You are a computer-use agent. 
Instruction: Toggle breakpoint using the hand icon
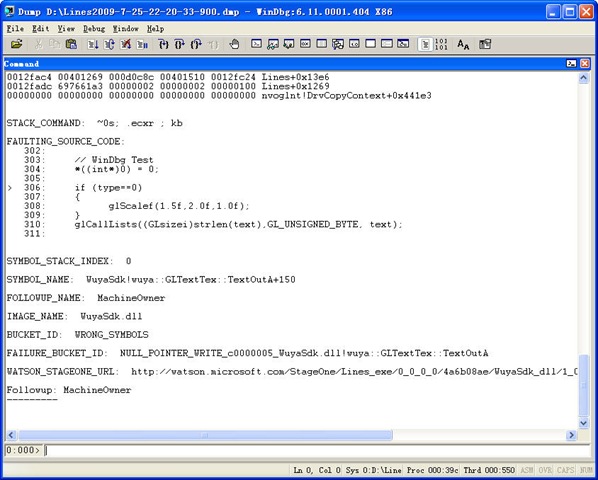[234, 44]
